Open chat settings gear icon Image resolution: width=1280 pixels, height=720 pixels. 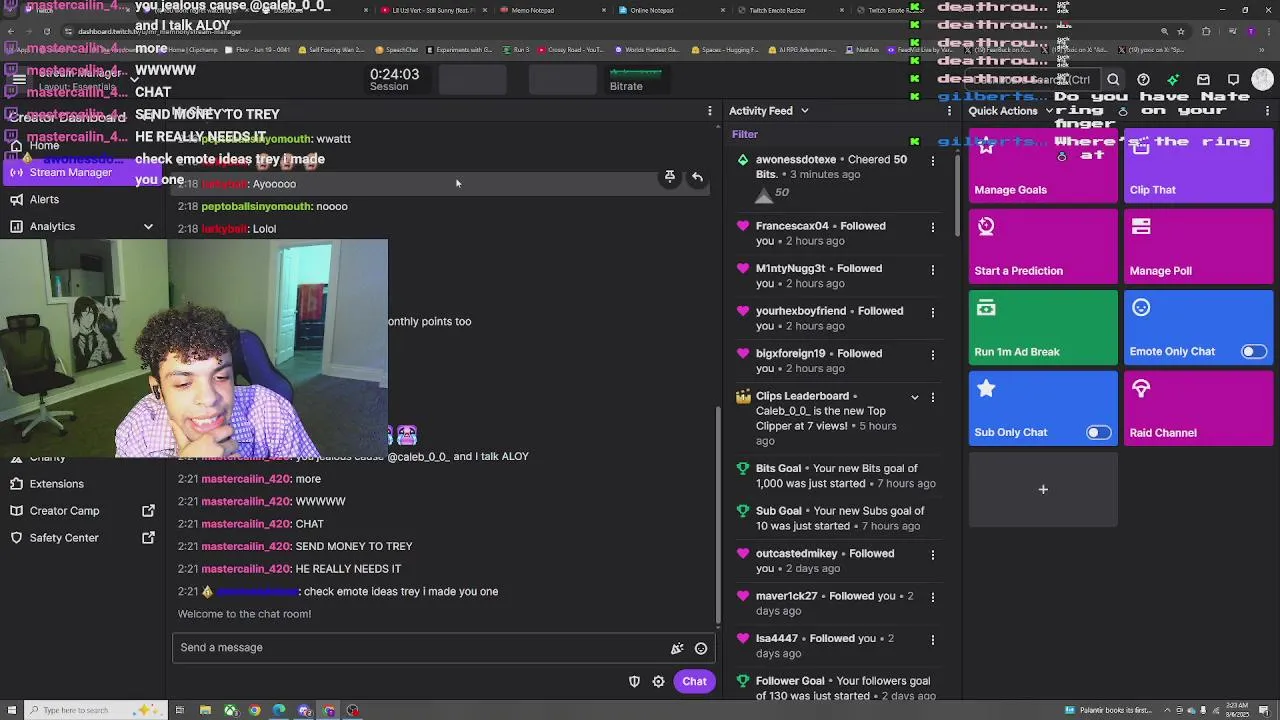[x=658, y=682]
